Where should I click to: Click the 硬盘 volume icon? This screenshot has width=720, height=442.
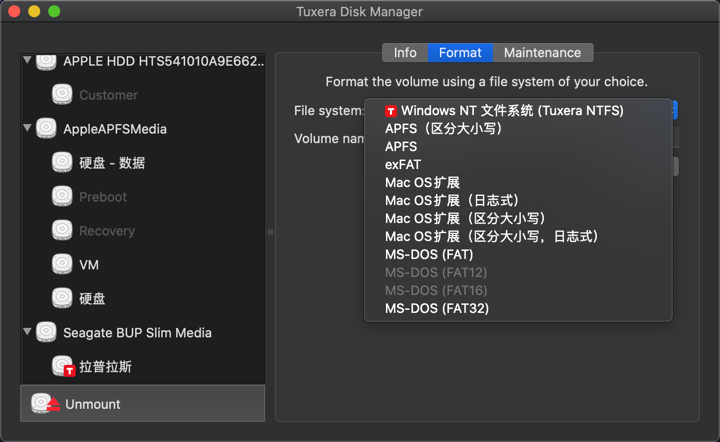(x=62, y=298)
